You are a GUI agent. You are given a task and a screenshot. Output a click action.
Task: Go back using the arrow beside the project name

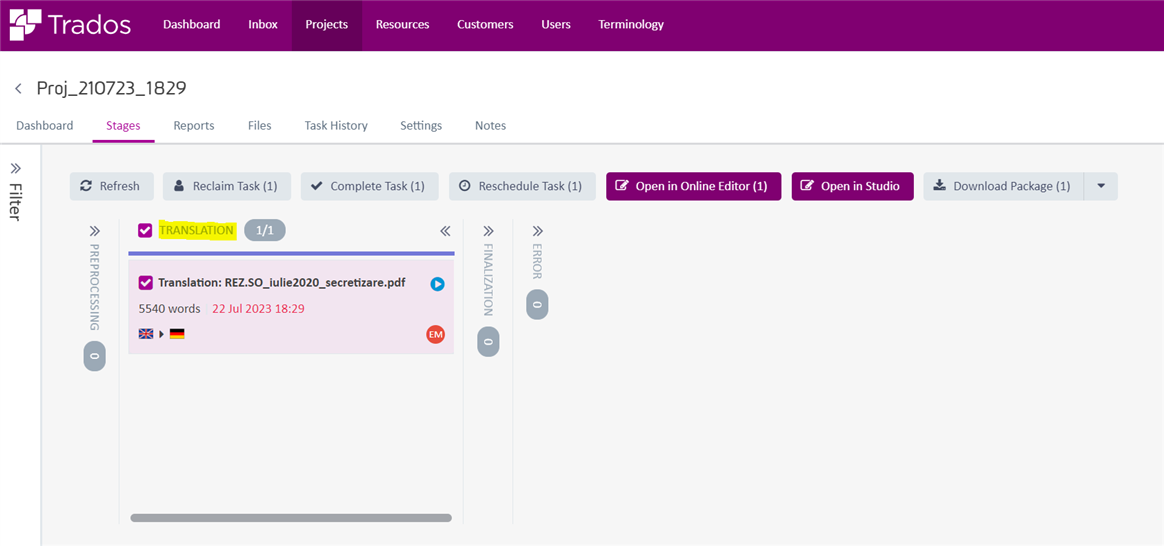(18, 89)
